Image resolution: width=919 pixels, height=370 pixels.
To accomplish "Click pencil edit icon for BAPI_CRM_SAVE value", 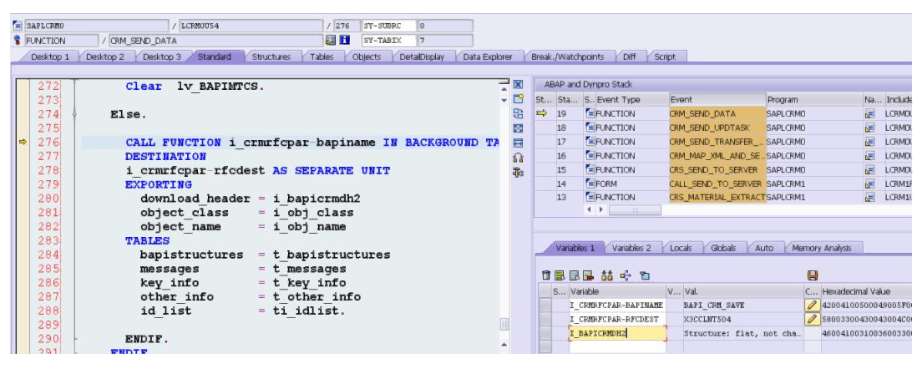I will 812,305.
